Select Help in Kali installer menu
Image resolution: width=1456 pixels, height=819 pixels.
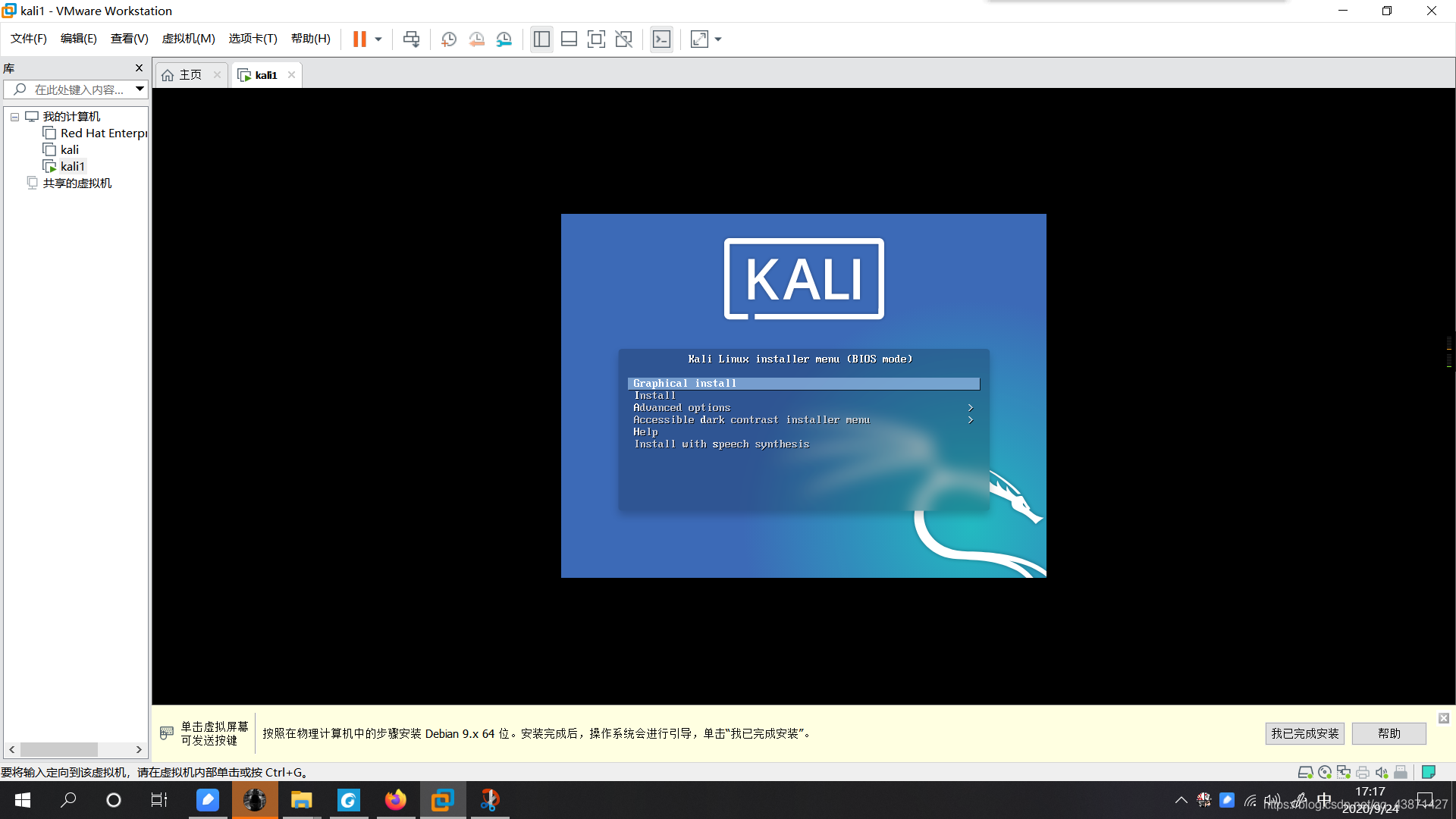804,432
